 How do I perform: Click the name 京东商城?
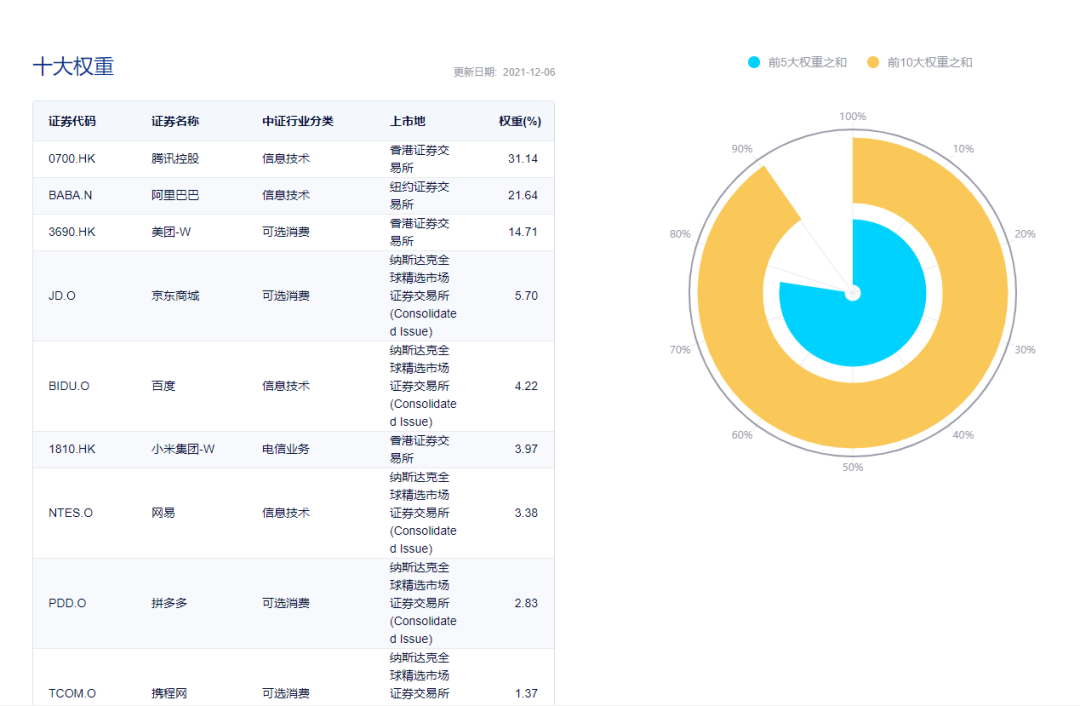pos(175,296)
